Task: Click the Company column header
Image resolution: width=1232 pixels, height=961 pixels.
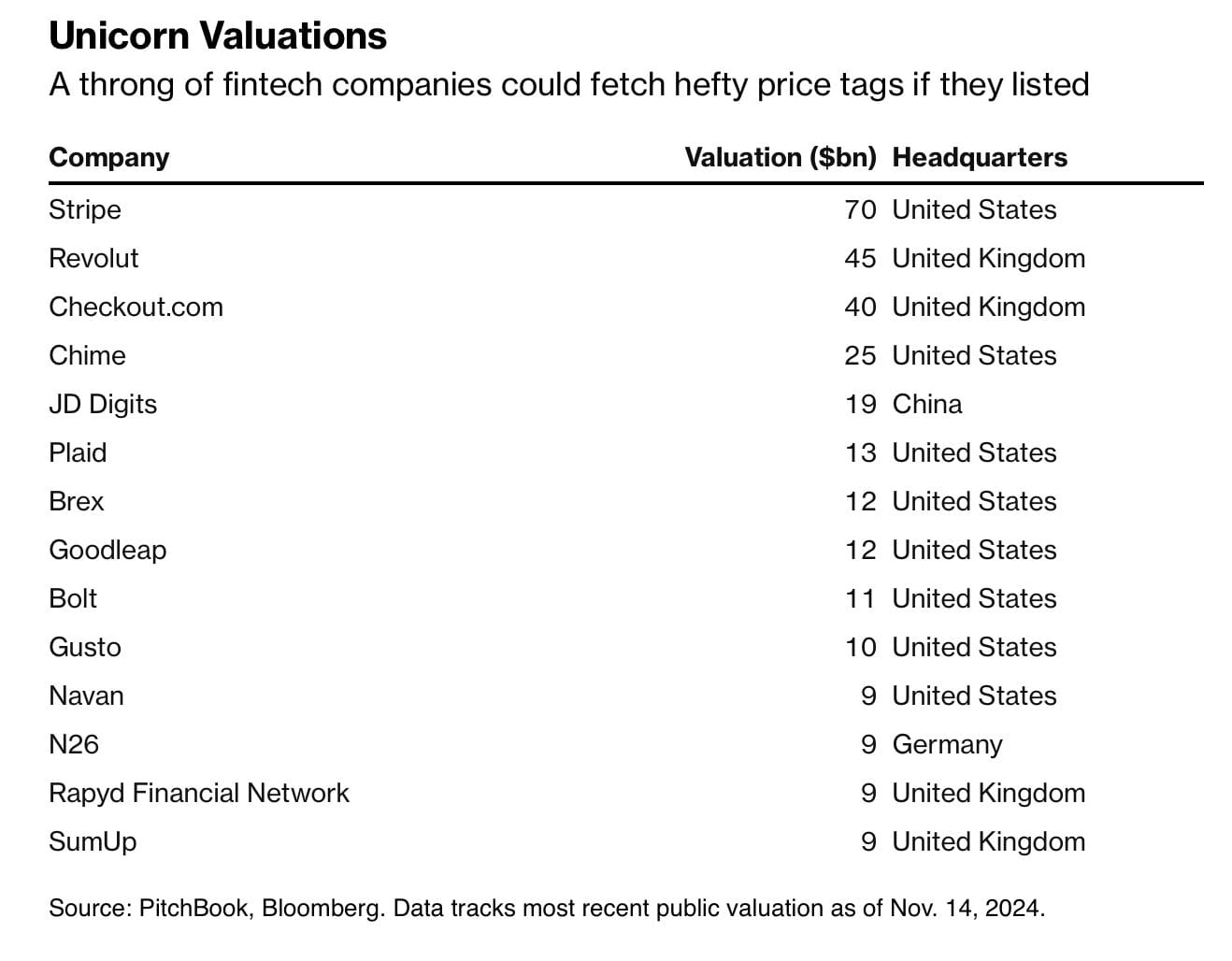Action: [108, 158]
